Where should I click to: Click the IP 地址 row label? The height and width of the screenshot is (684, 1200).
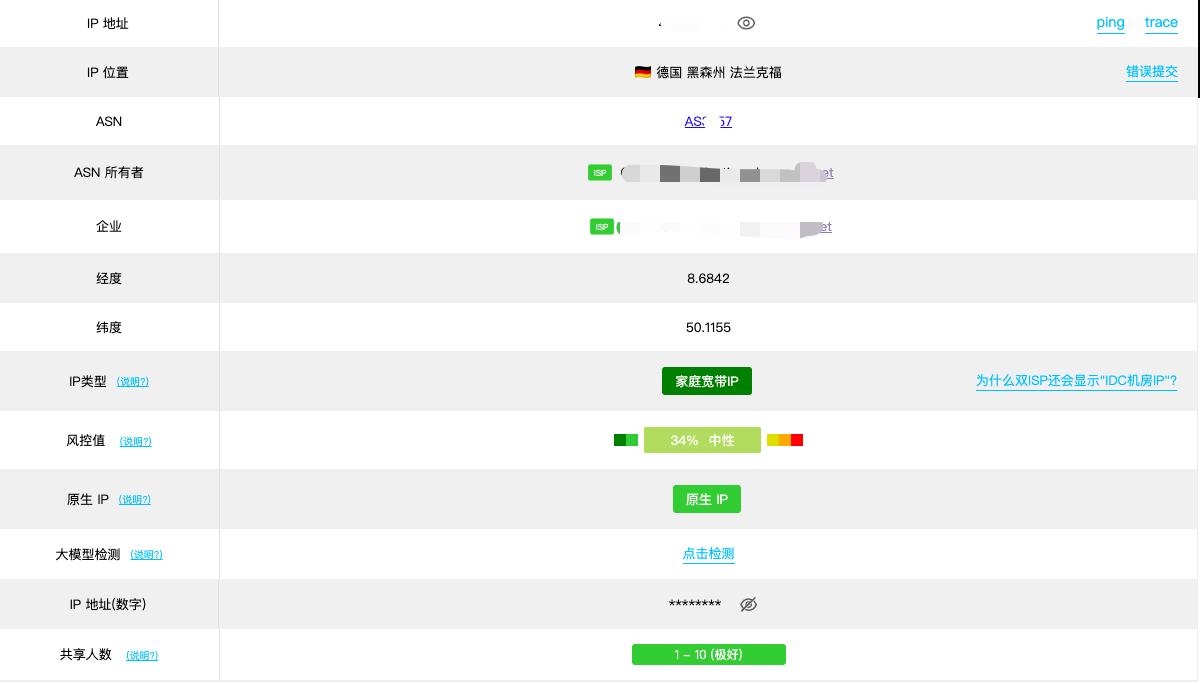[108, 23]
